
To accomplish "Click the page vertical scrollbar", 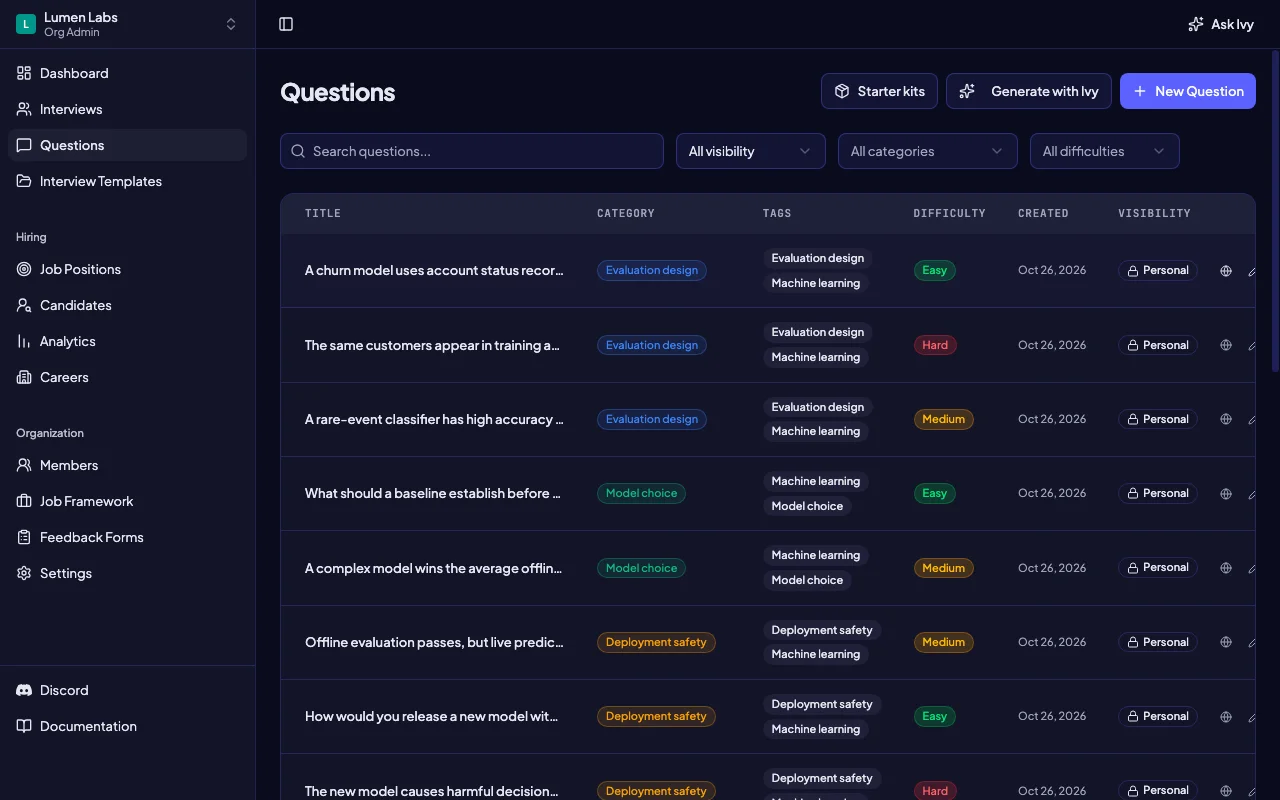I will pyautogui.click(x=1275, y=212).
